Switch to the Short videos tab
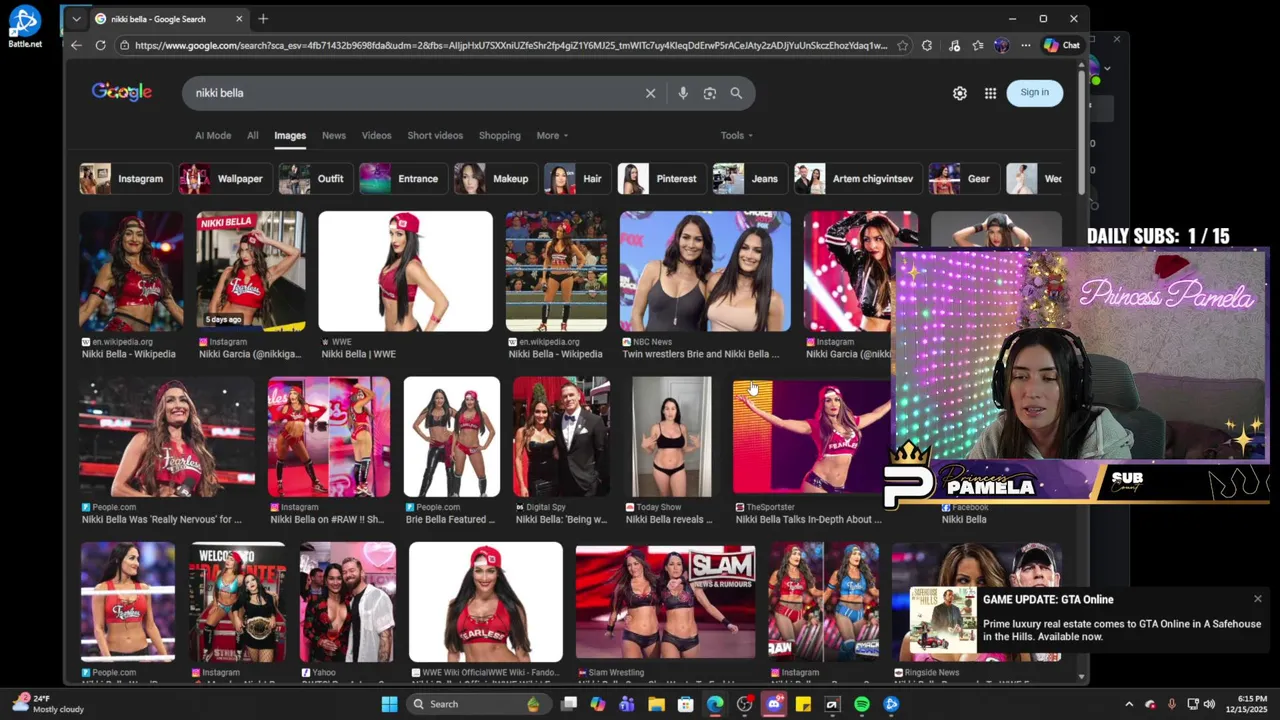This screenshot has height=720, width=1280. pos(435,136)
